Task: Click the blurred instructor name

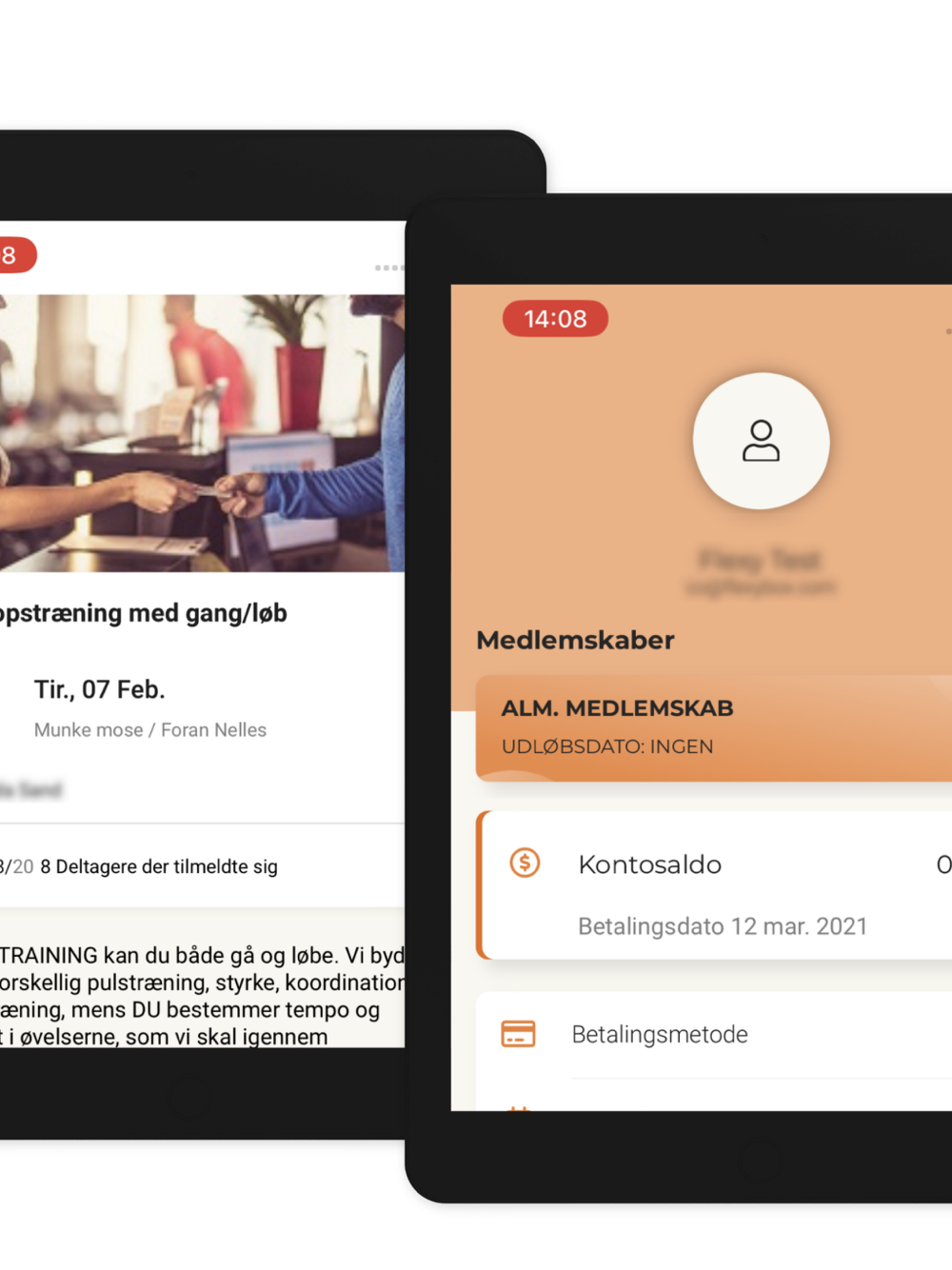Action: 30,789
